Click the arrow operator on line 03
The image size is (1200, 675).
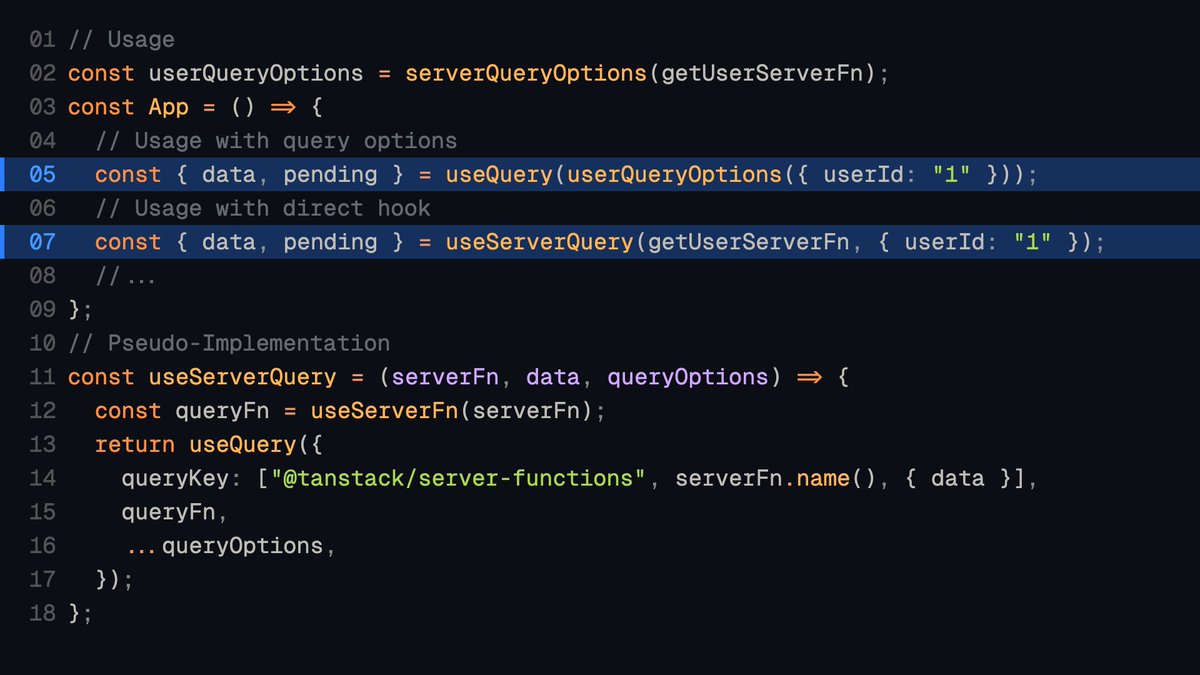pos(283,107)
